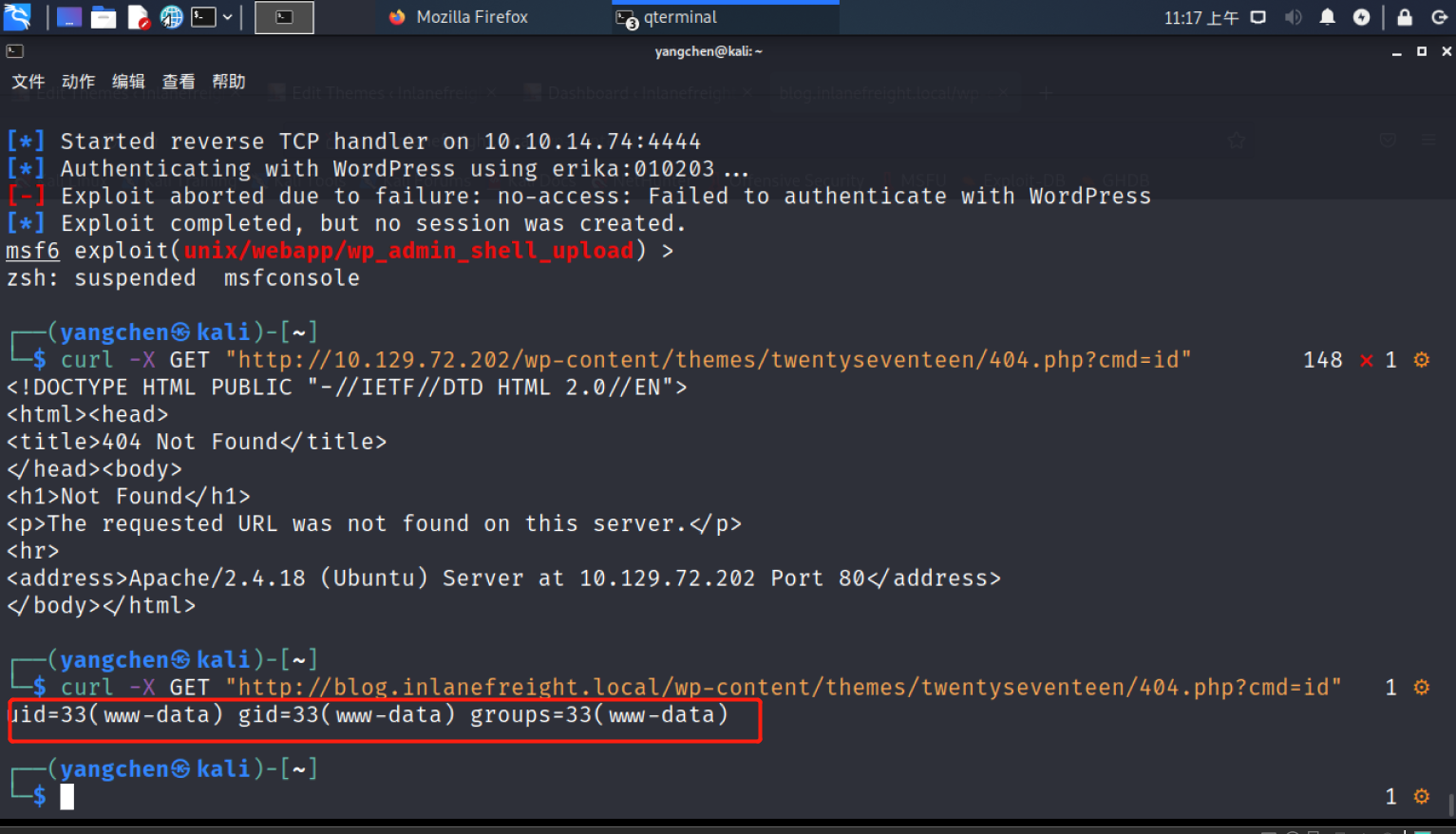Click the underlined msf6 prompt
The width and height of the screenshot is (1456, 834).
click(32, 251)
